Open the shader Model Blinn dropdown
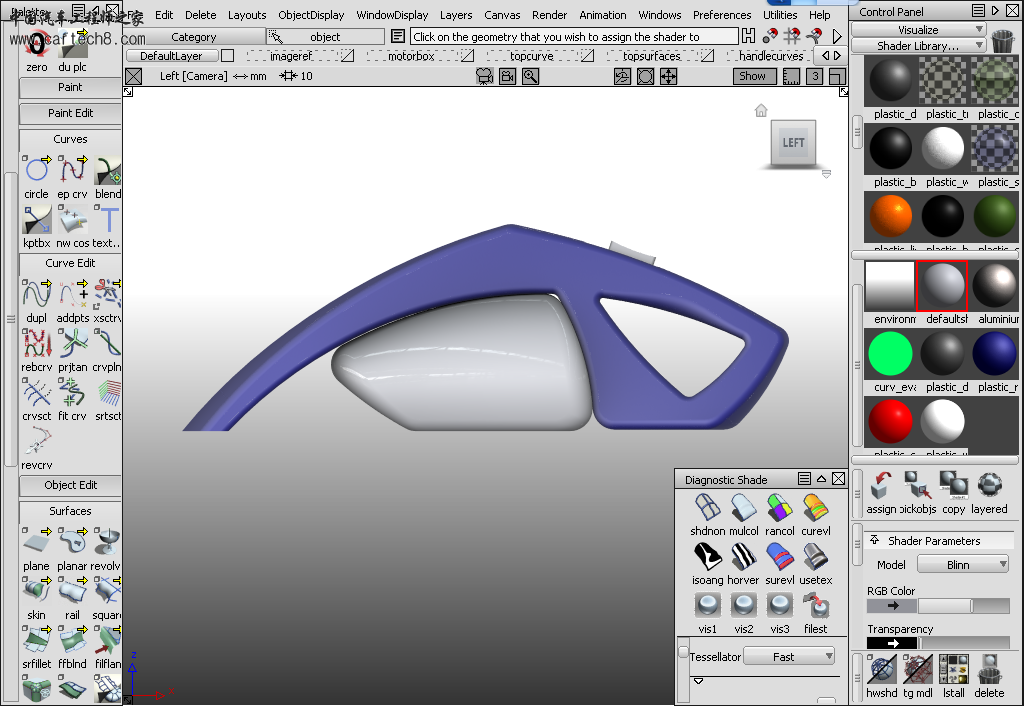The height and width of the screenshot is (706, 1024). click(x=963, y=564)
